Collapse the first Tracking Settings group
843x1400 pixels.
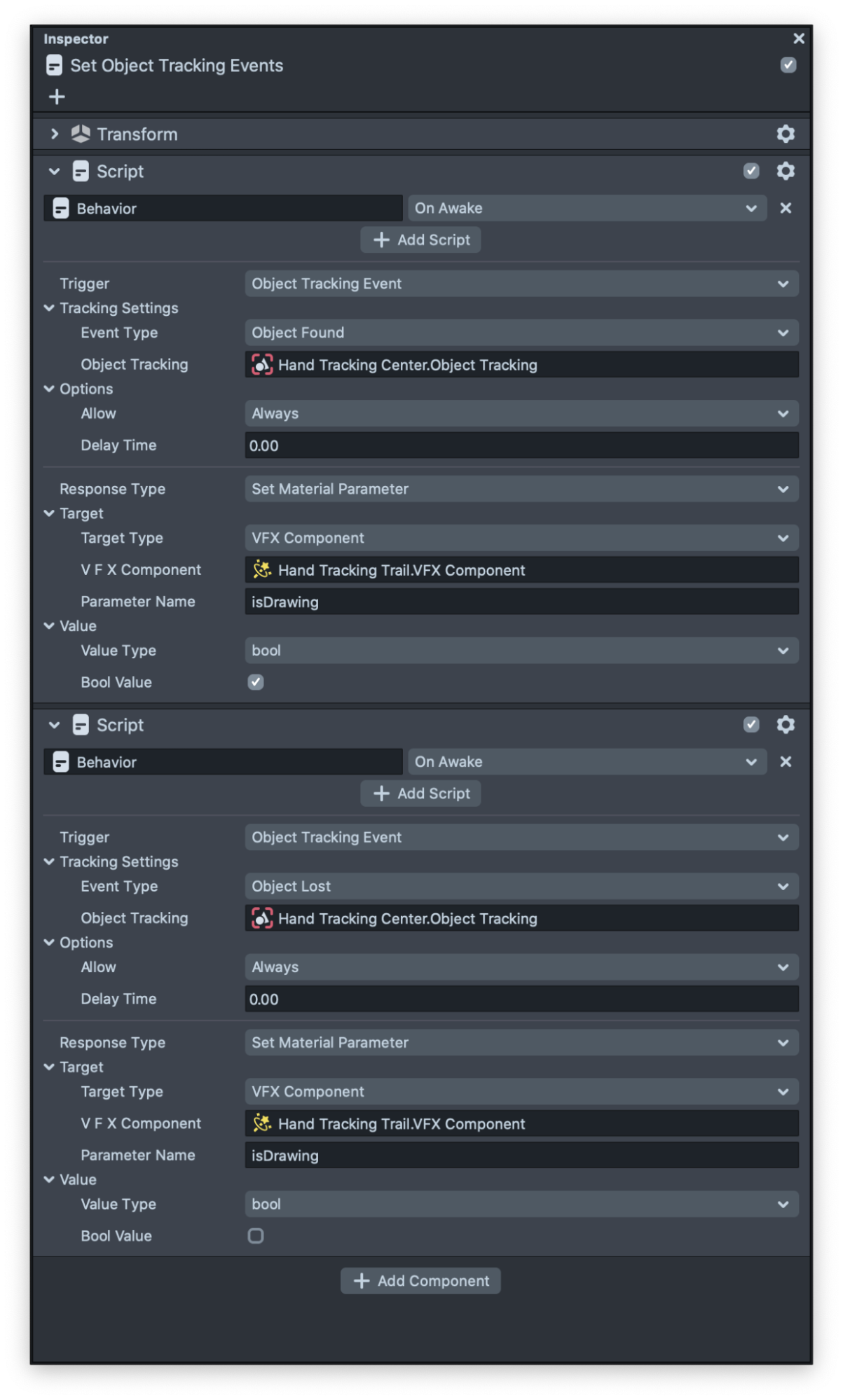(49, 308)
